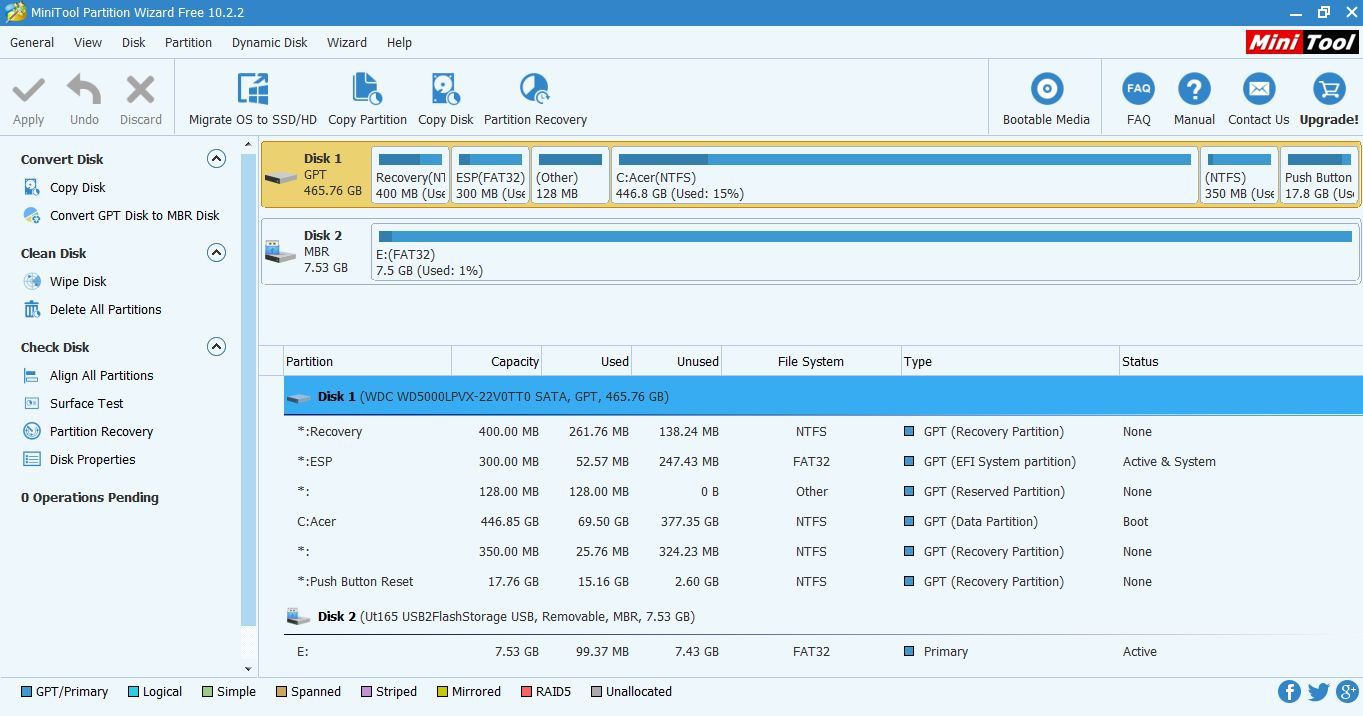Select the Disk 2 Ut165 USB header row
Image resolution: width=1363 pixels, height=716 pixels.
click(x=823, y=616)
